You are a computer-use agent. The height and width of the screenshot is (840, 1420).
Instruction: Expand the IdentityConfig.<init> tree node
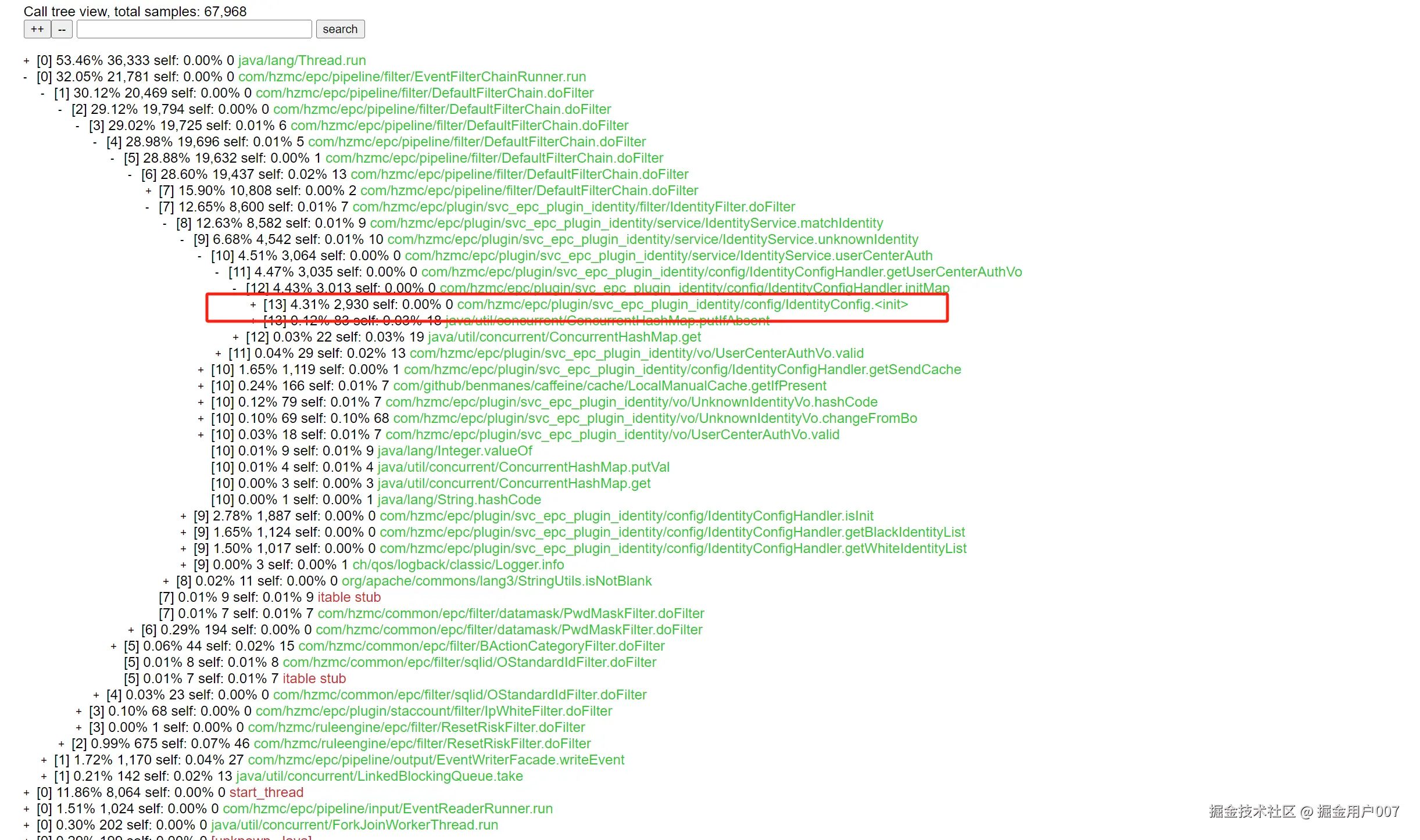tap(253, 304)
